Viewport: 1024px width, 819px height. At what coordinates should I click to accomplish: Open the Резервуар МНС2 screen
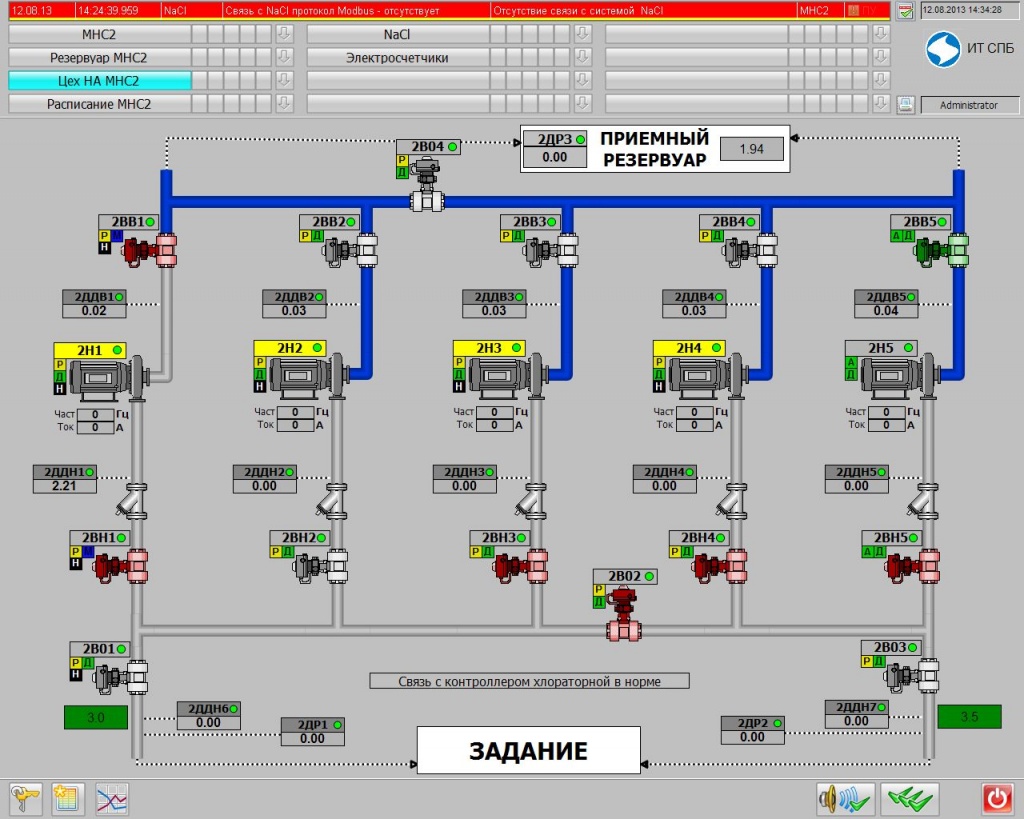click(99, 57)
